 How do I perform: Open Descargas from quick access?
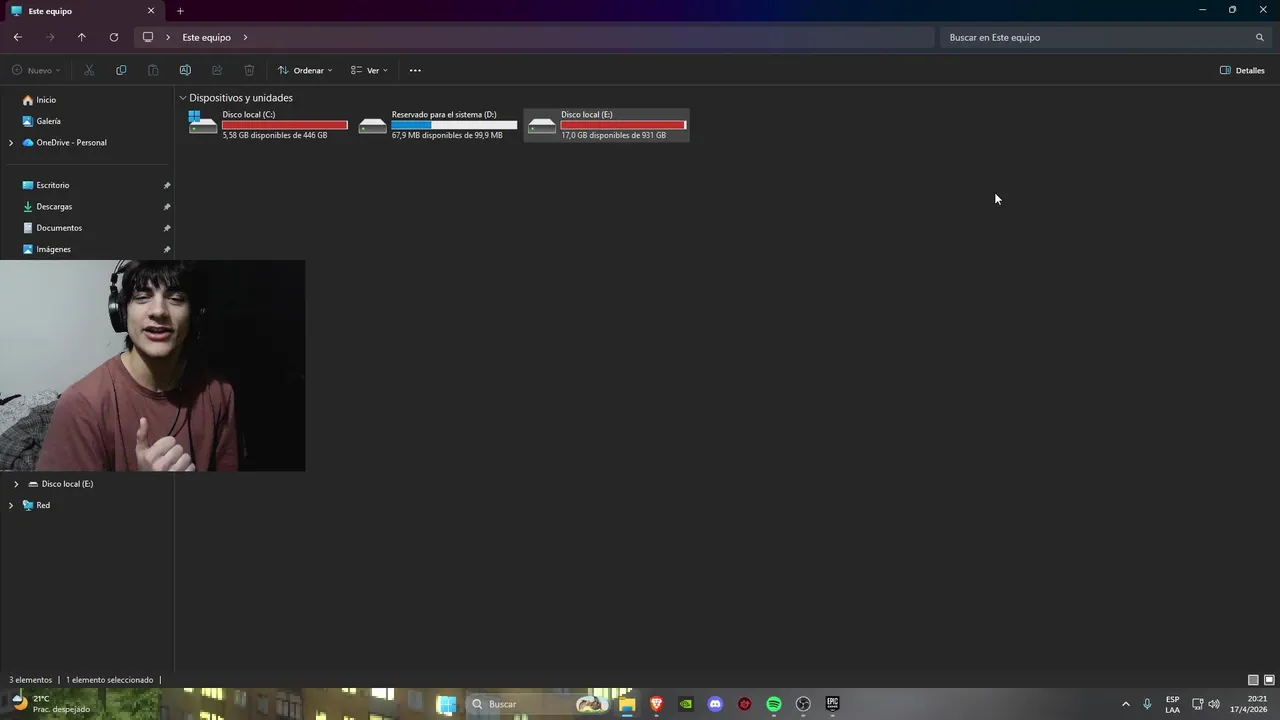pyautogui.click(x=54, y=207)
